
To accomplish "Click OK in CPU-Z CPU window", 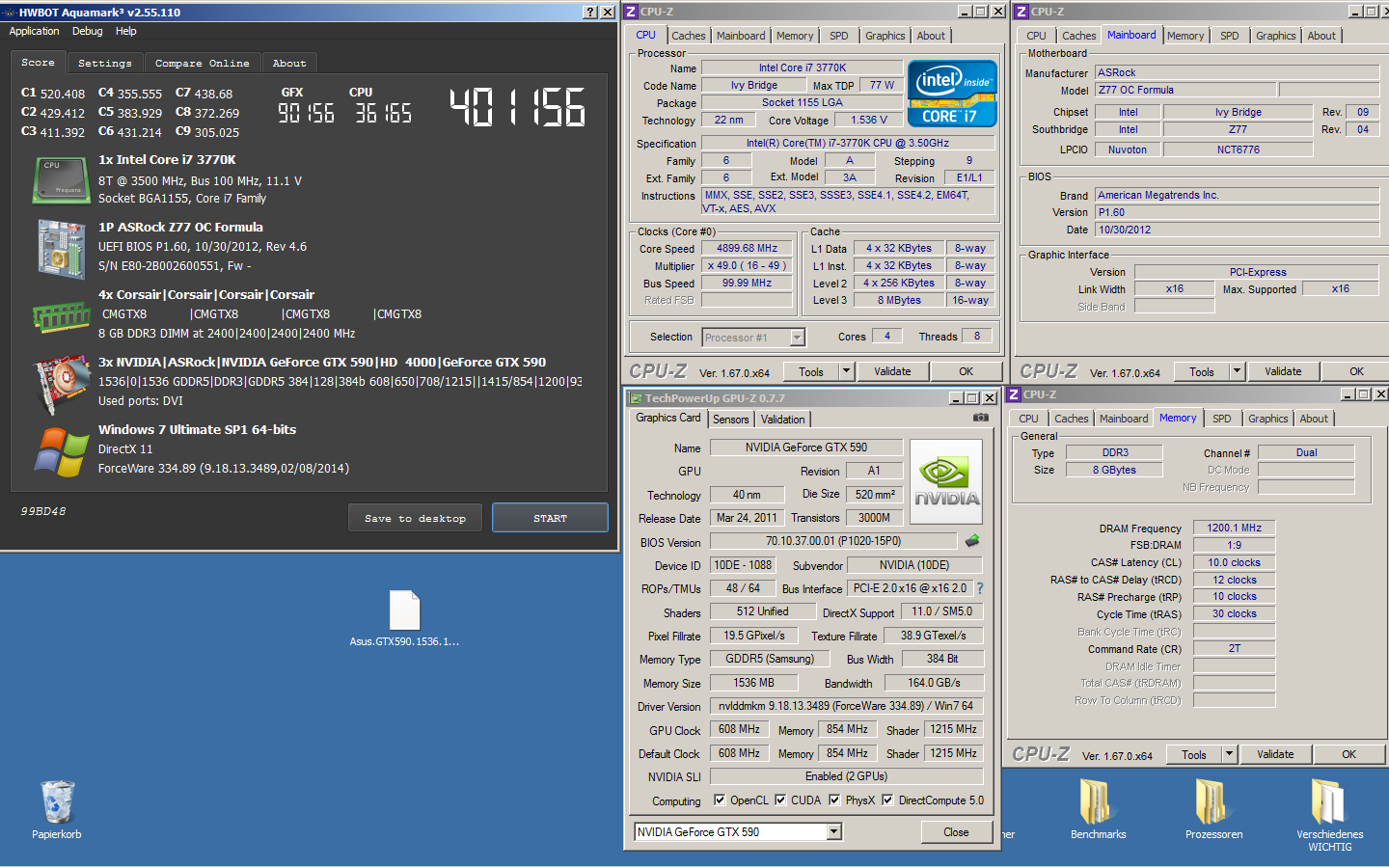I will pos(966,371).
